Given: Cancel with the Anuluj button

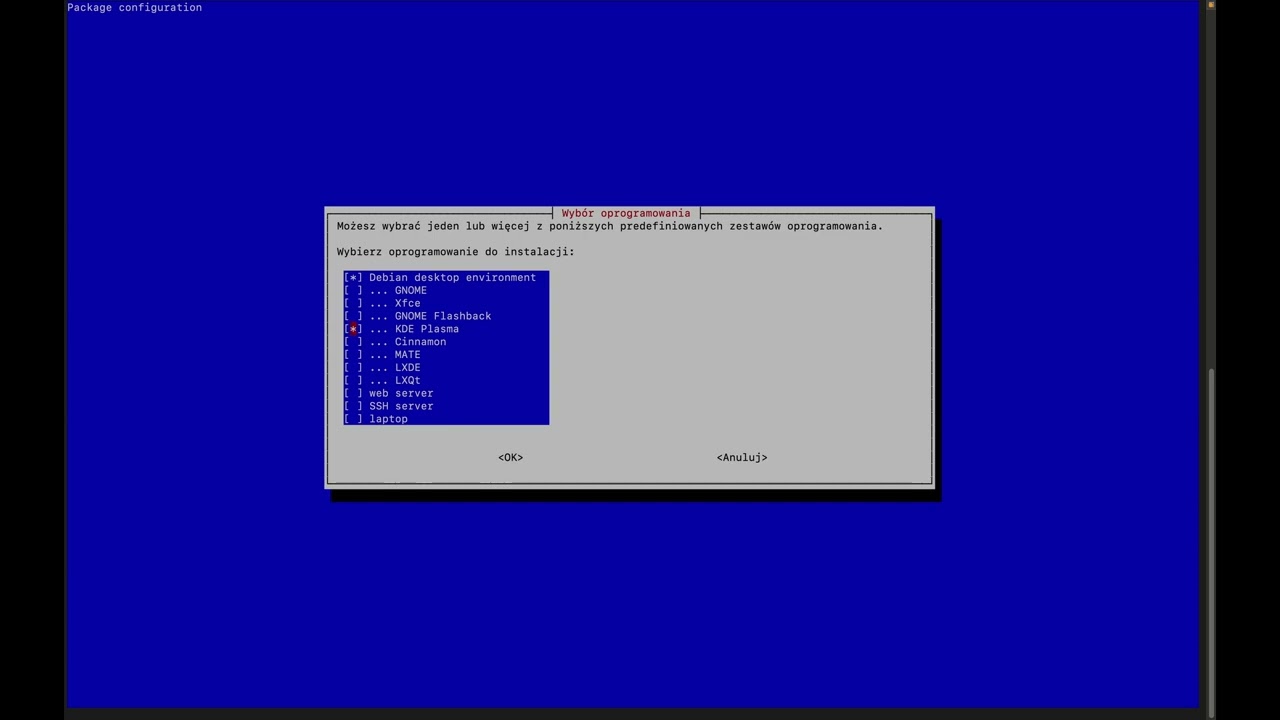Looking at the screenshot, I should click(x=742, y=457).
